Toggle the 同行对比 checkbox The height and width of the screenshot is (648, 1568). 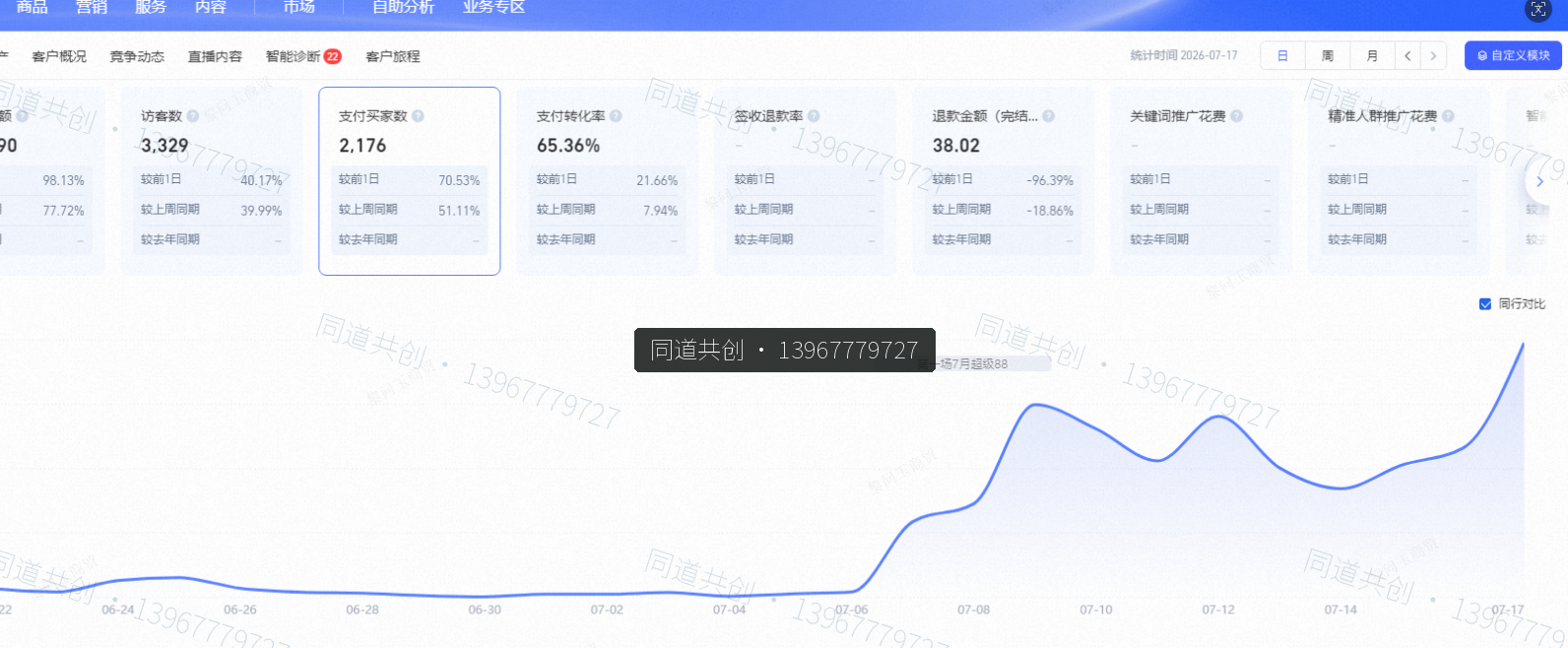1485,304
